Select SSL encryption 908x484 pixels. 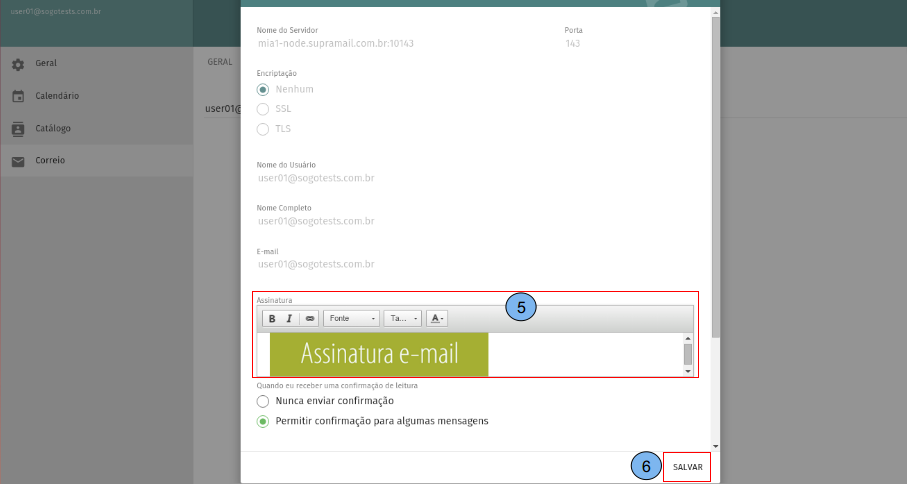(263, 109)
